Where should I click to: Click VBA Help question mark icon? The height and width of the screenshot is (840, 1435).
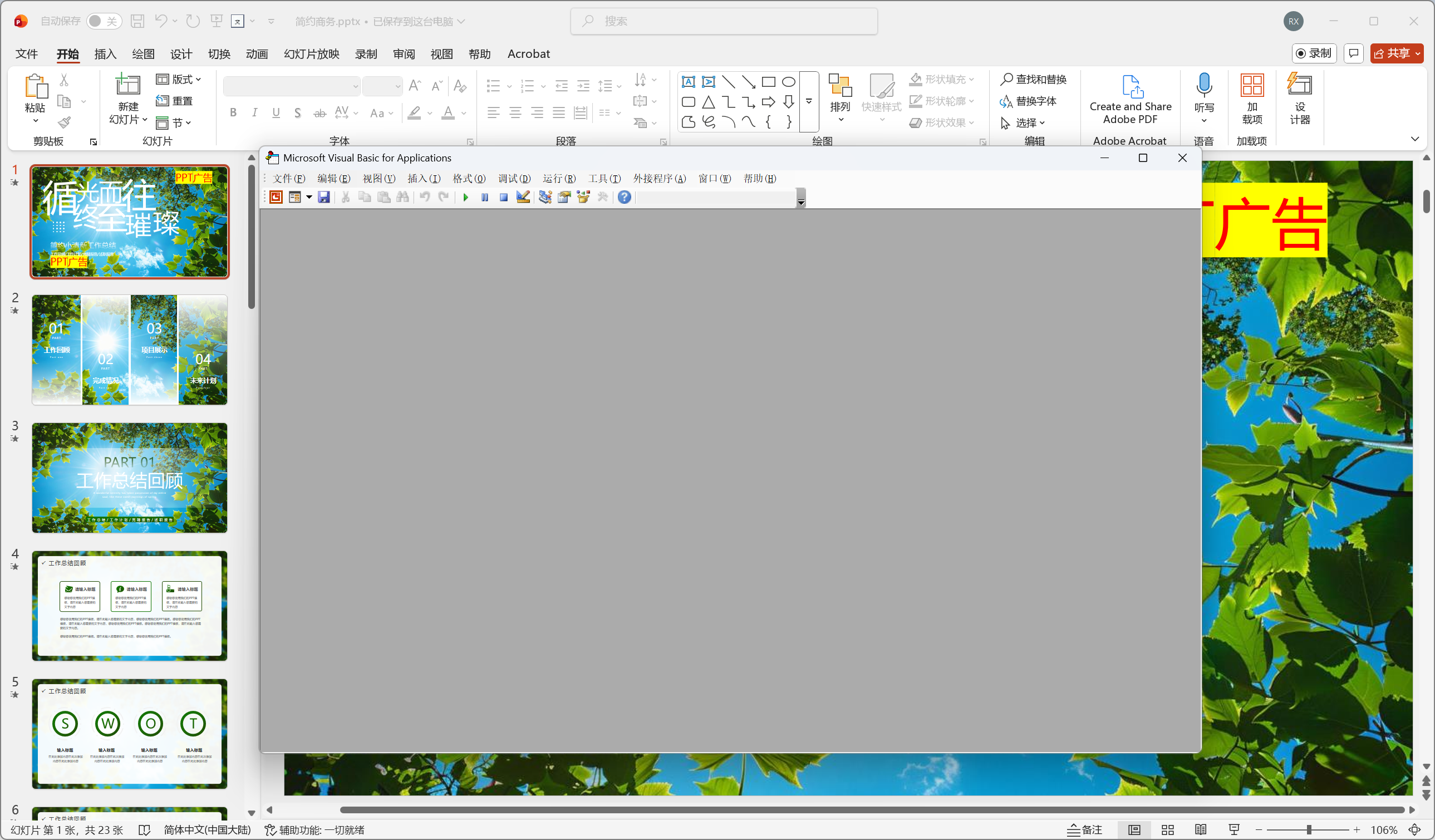click(624, 197)
